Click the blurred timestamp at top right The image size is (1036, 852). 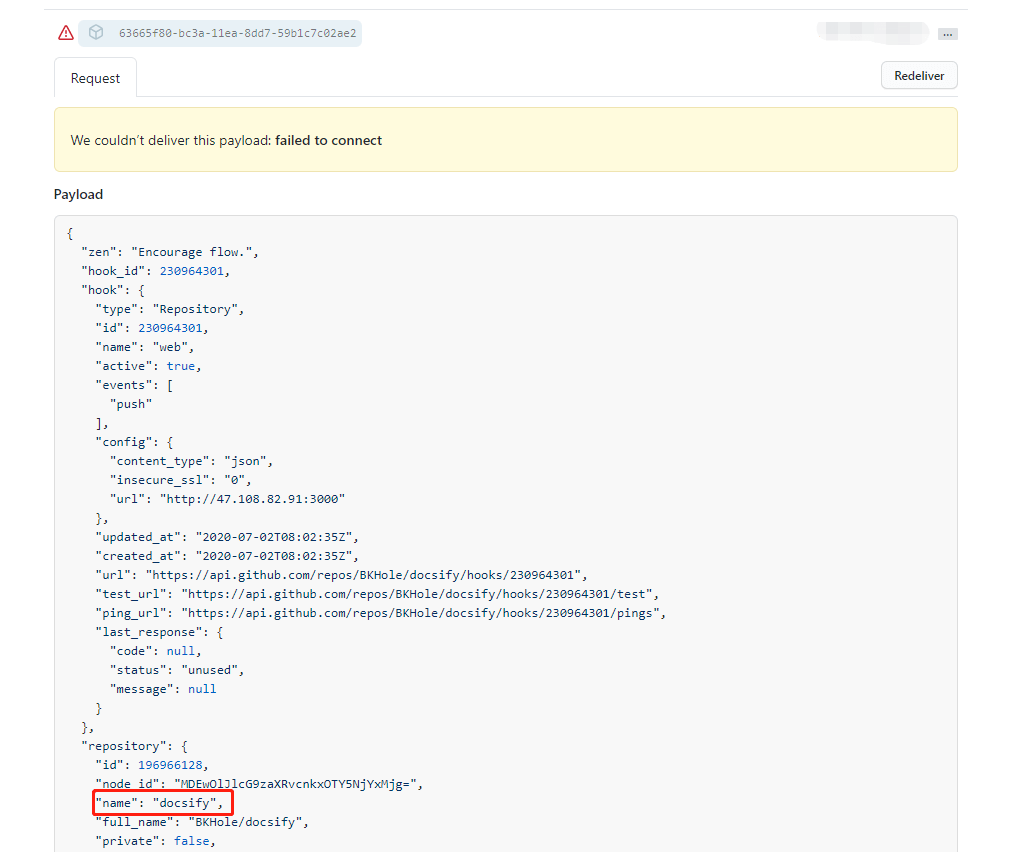point(871,32)
